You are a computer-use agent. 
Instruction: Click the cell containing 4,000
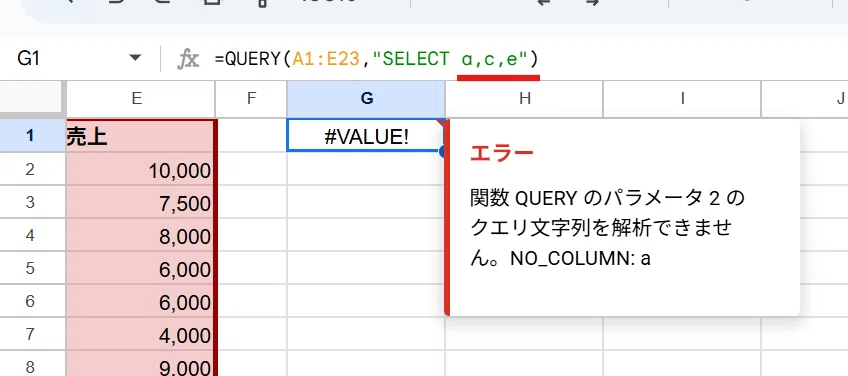[141, 335]
